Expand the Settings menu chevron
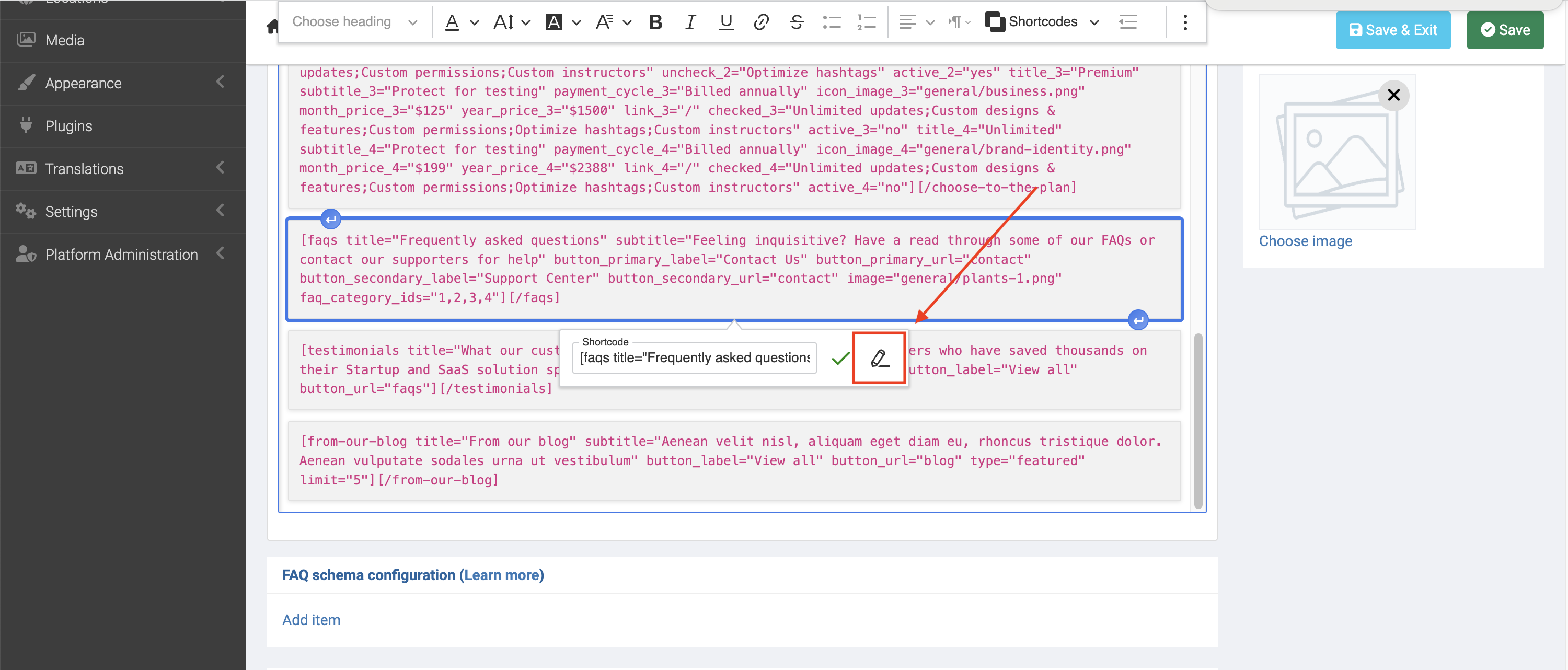The height and width of the screenshot is (670, 1568). click(221, 211)
